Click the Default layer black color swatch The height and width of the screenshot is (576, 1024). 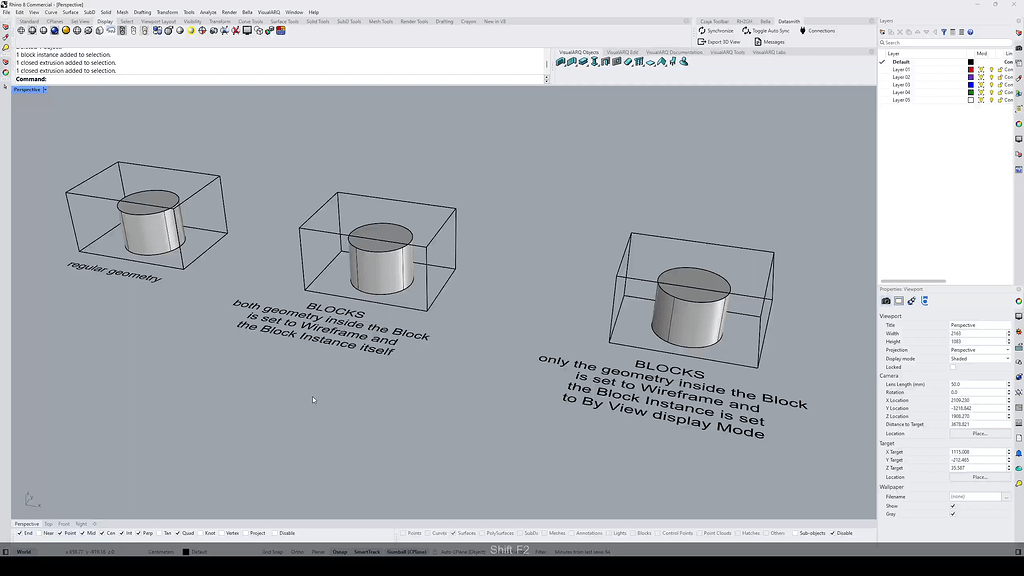point(970,62)
